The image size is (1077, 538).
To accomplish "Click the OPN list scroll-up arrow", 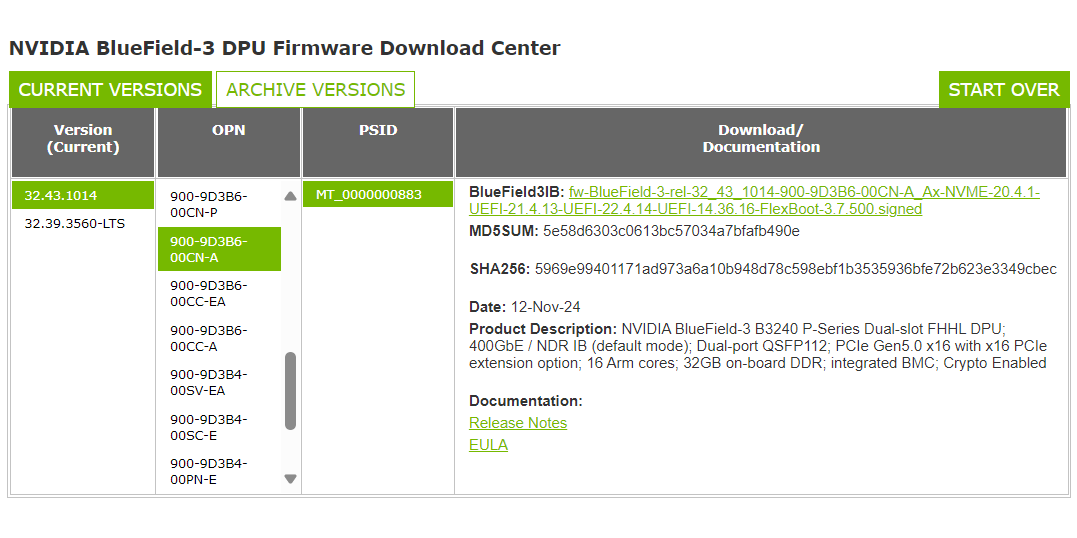I will 290,197.
